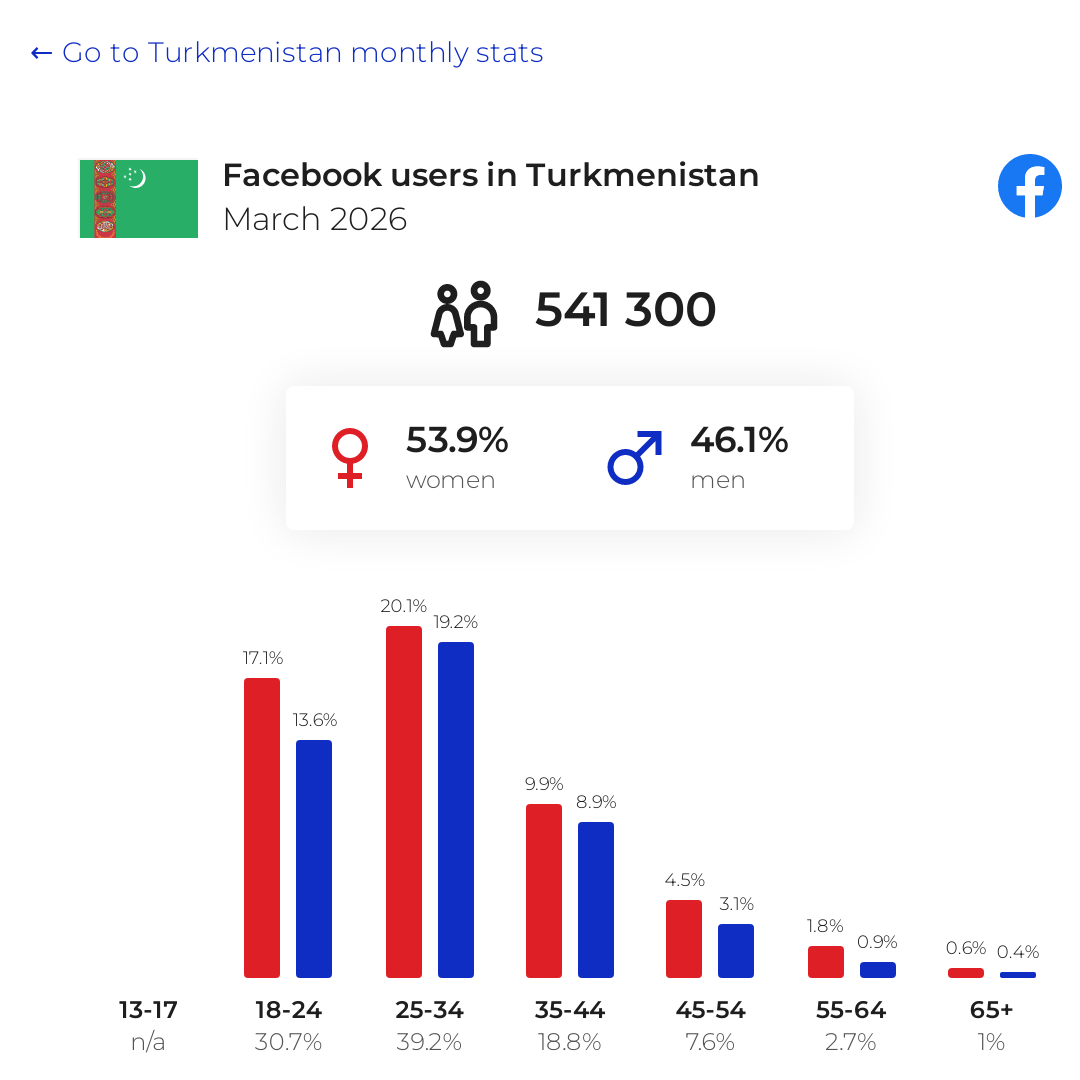Click the blue 3.1% bar for ages 45-54
The image size is (1080, 1080).
pyautogui.click(x=736, y=951)
